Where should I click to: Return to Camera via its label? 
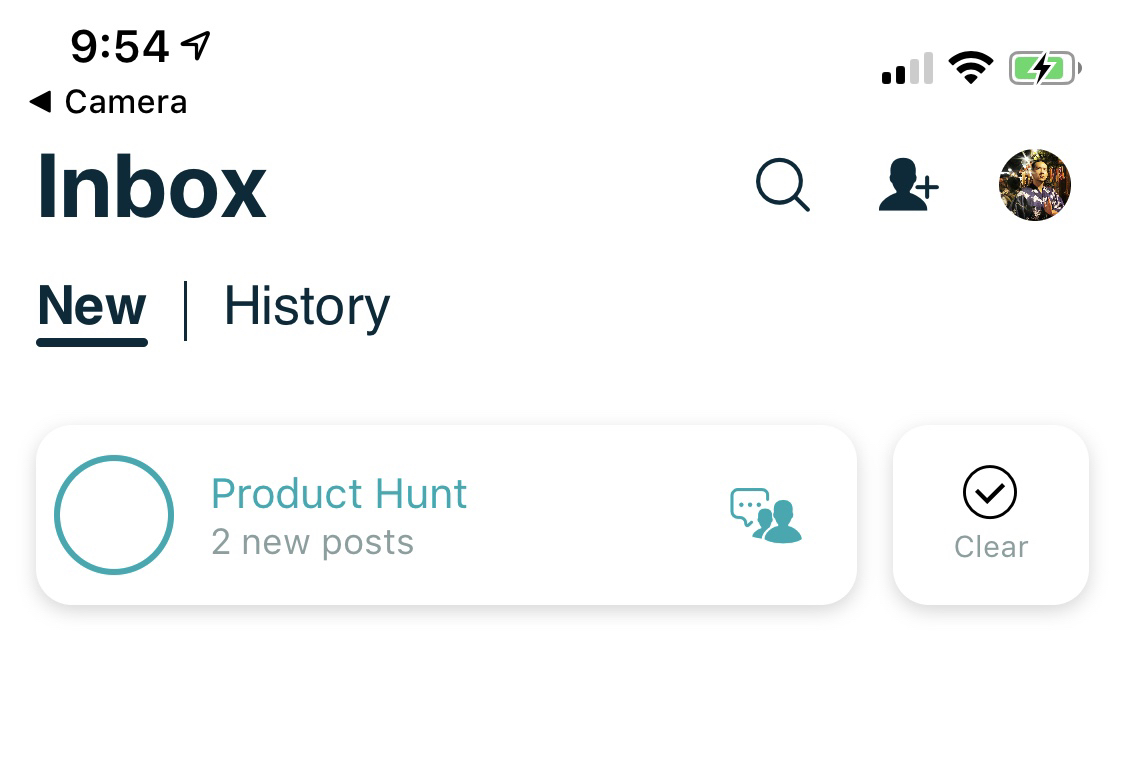(x=126, y=102)
